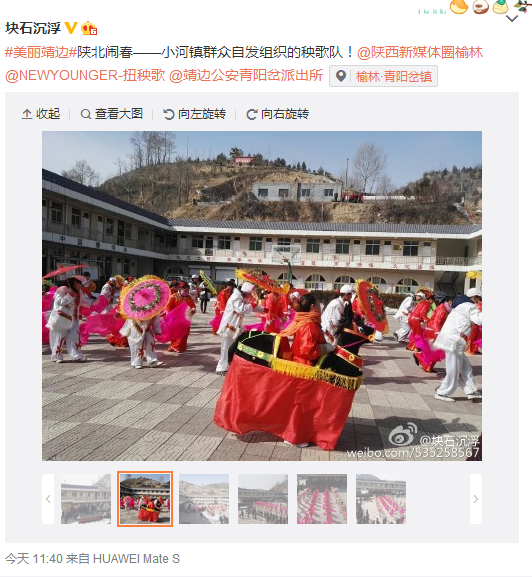Click the crown membership level badge

(x=89, y=28)
